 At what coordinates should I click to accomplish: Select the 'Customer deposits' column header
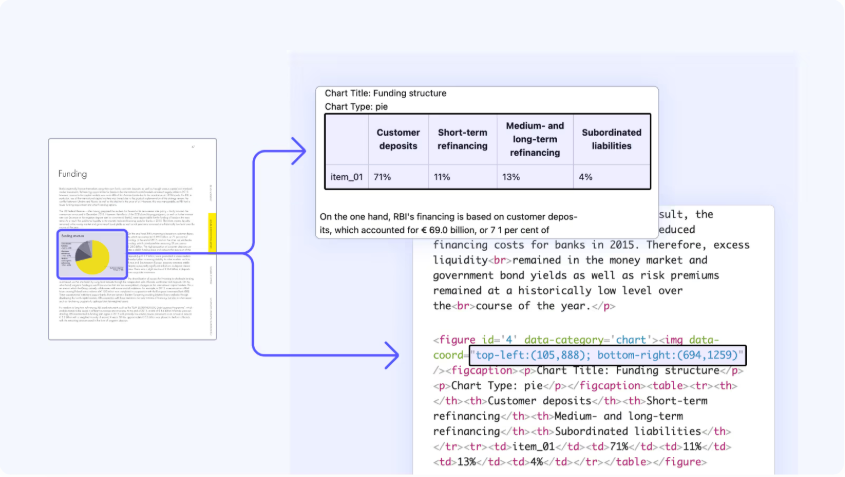click(398, 139)
